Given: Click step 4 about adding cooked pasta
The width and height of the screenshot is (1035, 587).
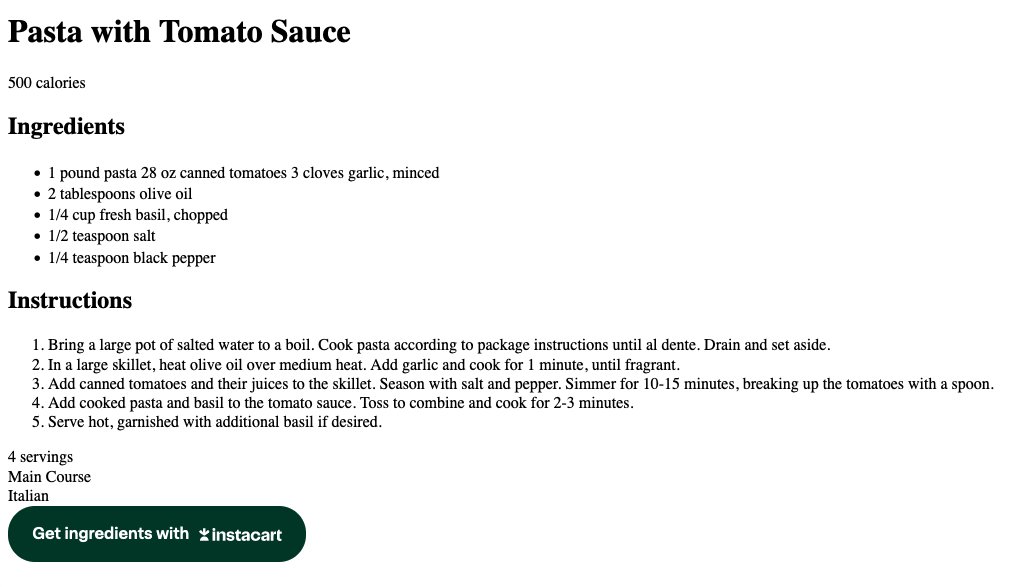Looking at the screenshot, I should pos(341,403).
